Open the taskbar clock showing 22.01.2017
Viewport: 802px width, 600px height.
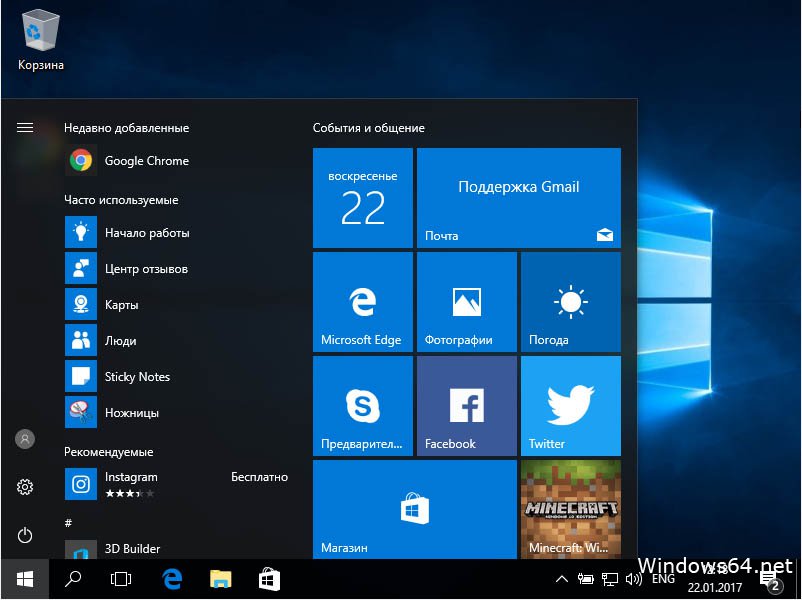tap(715, 579)
